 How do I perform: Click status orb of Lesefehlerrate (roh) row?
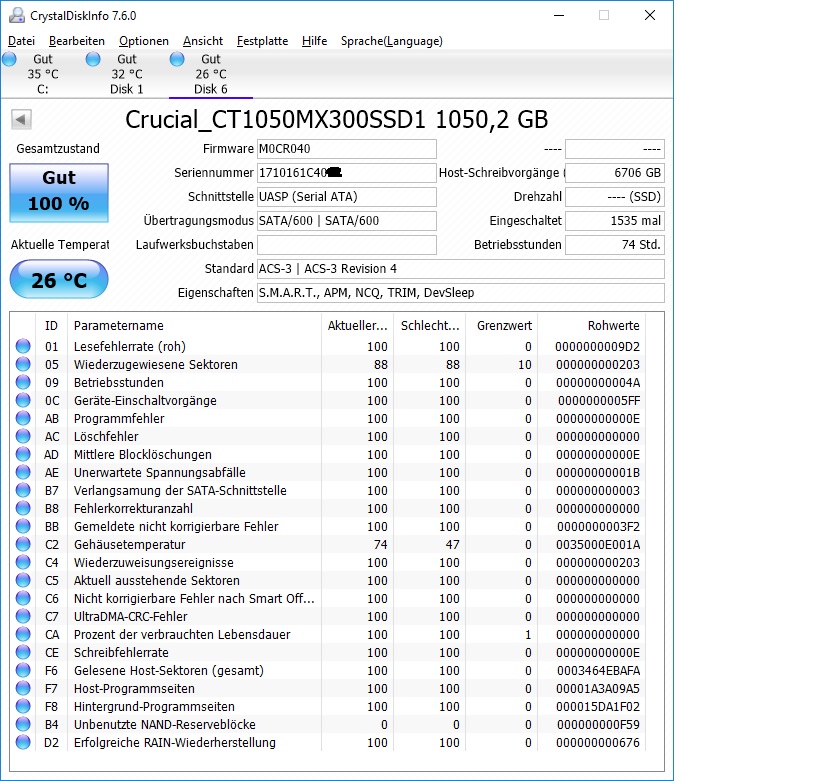pos(23,346)
